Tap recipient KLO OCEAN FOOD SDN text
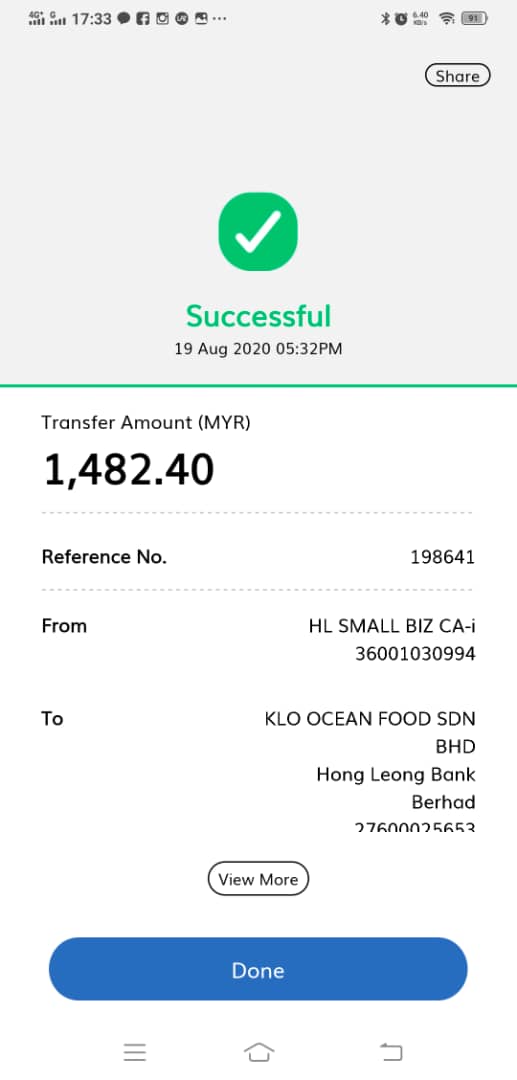This screenshot has width=517, height=1080. click(x=370, y=719)
